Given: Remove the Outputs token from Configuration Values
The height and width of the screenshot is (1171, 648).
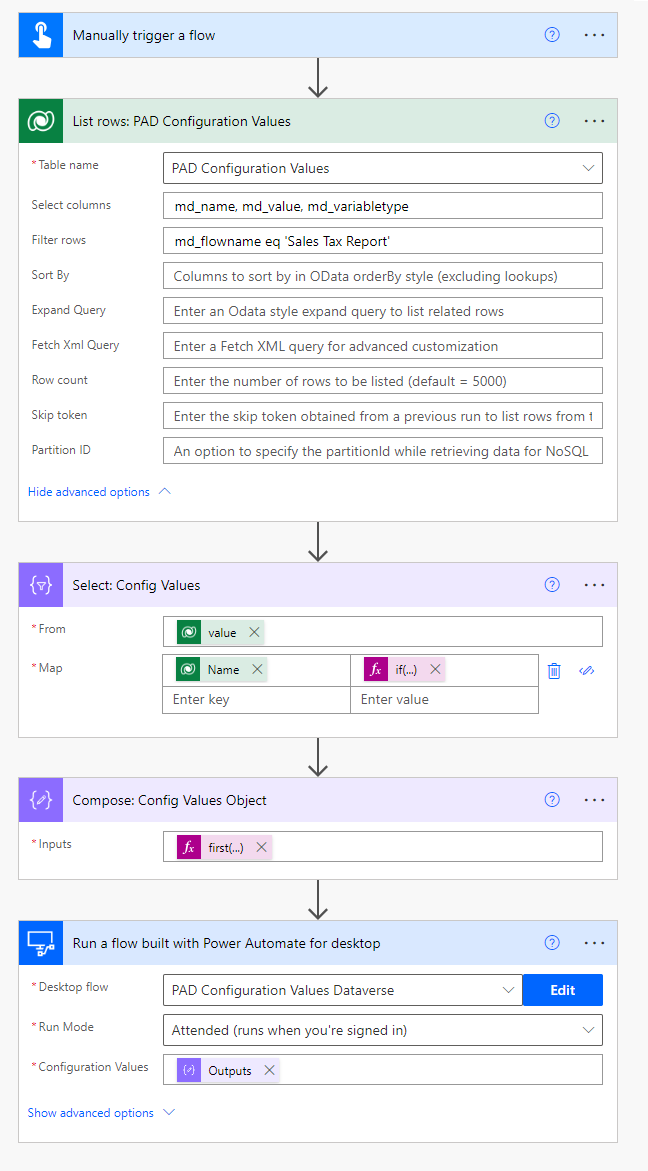Looking at the screenshot, I should 269,1070.
